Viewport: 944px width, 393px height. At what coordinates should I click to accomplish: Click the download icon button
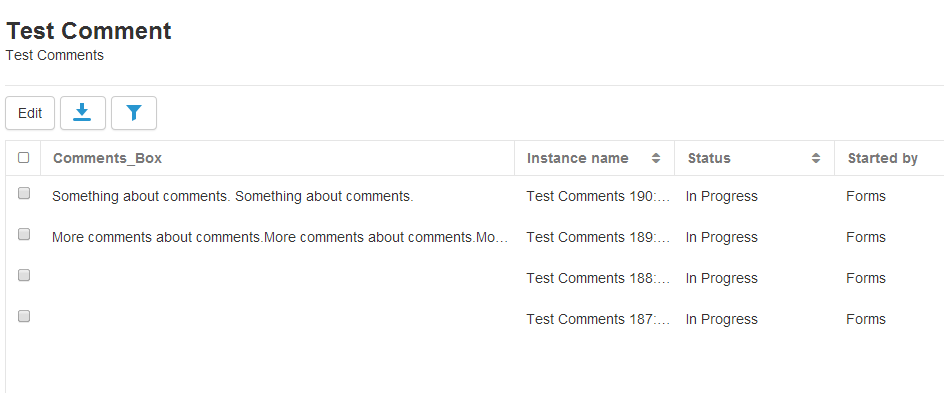tap(83, 113)
